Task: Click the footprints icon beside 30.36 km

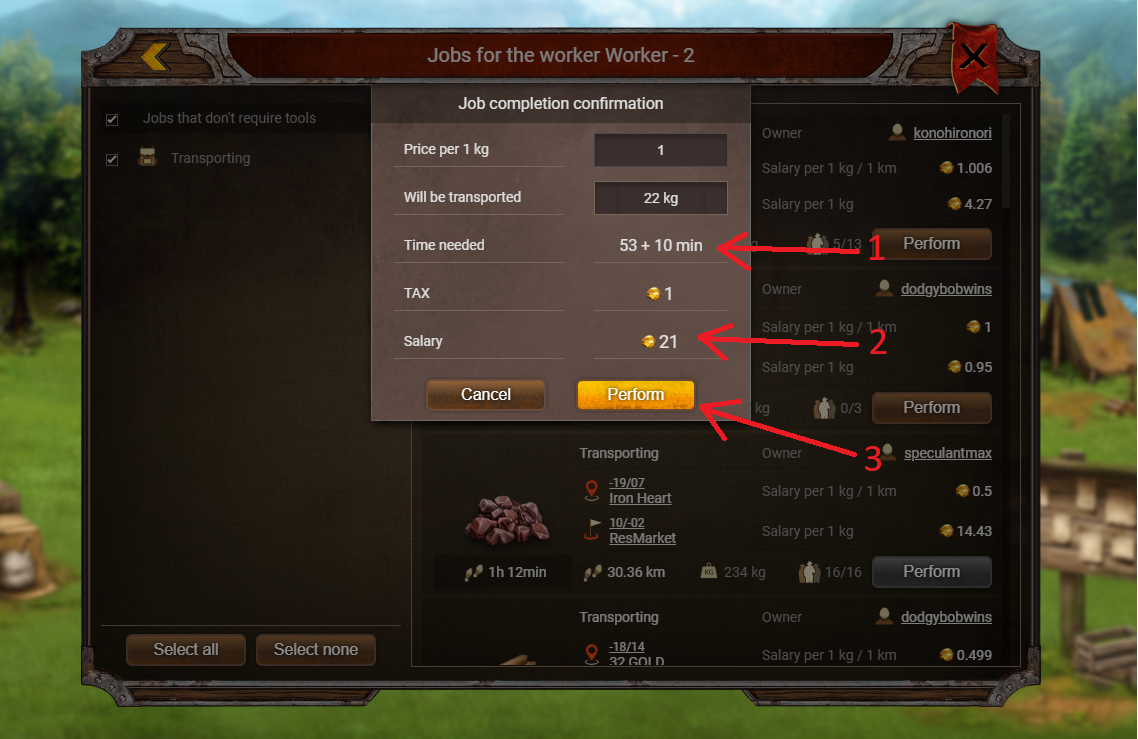Action: (x=593, y=572)
